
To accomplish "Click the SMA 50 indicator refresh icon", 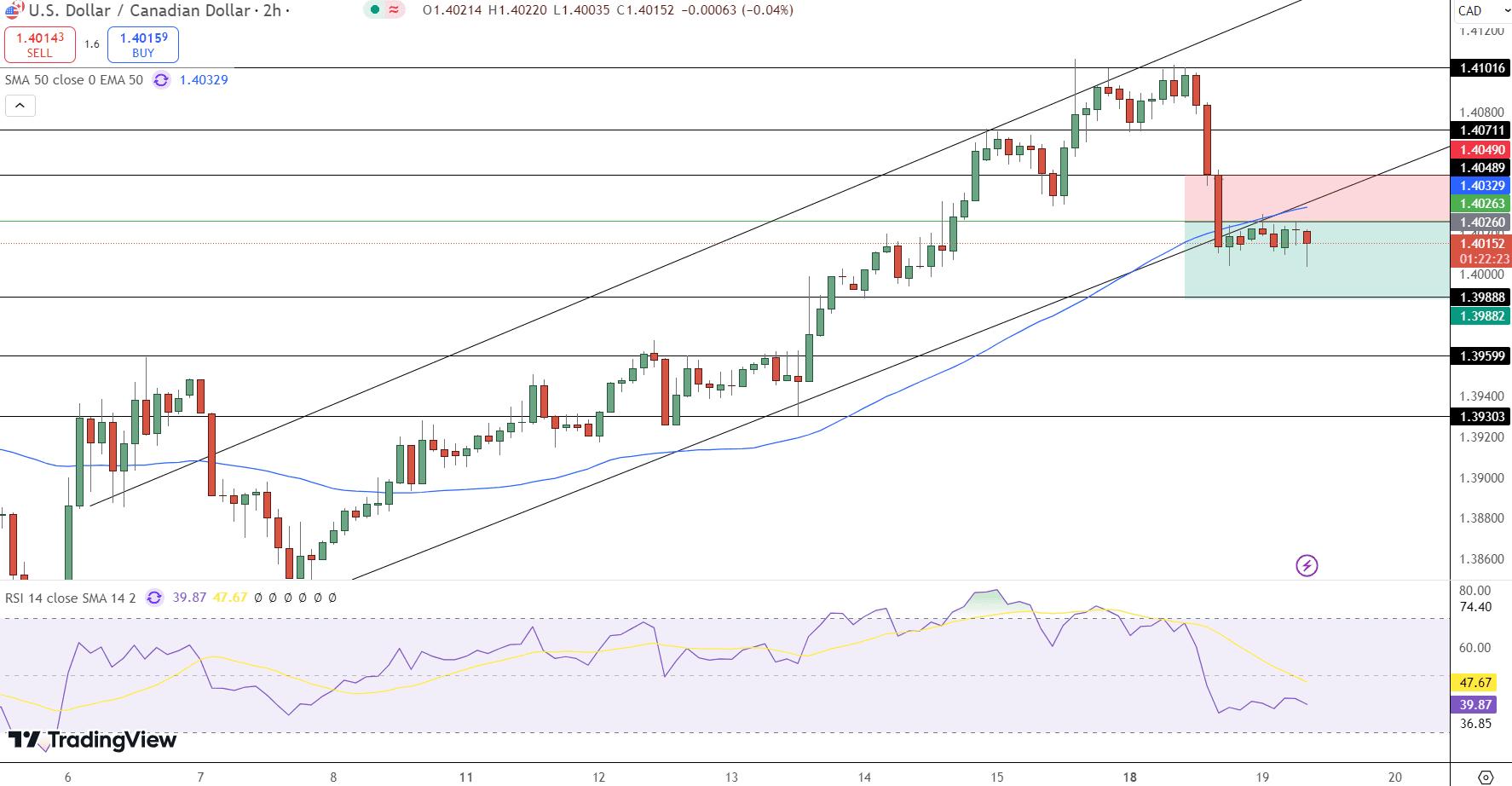I will [161, 80].
